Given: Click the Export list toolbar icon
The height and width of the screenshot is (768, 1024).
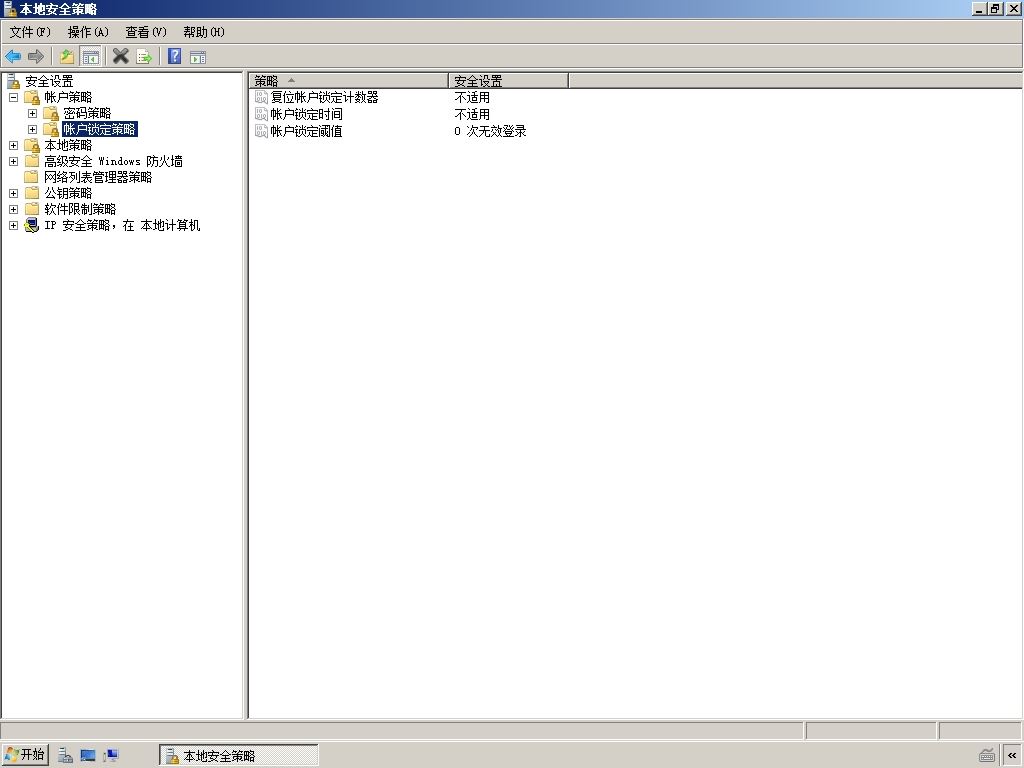Looking at the screenshot, I should (x=144, y=57).
